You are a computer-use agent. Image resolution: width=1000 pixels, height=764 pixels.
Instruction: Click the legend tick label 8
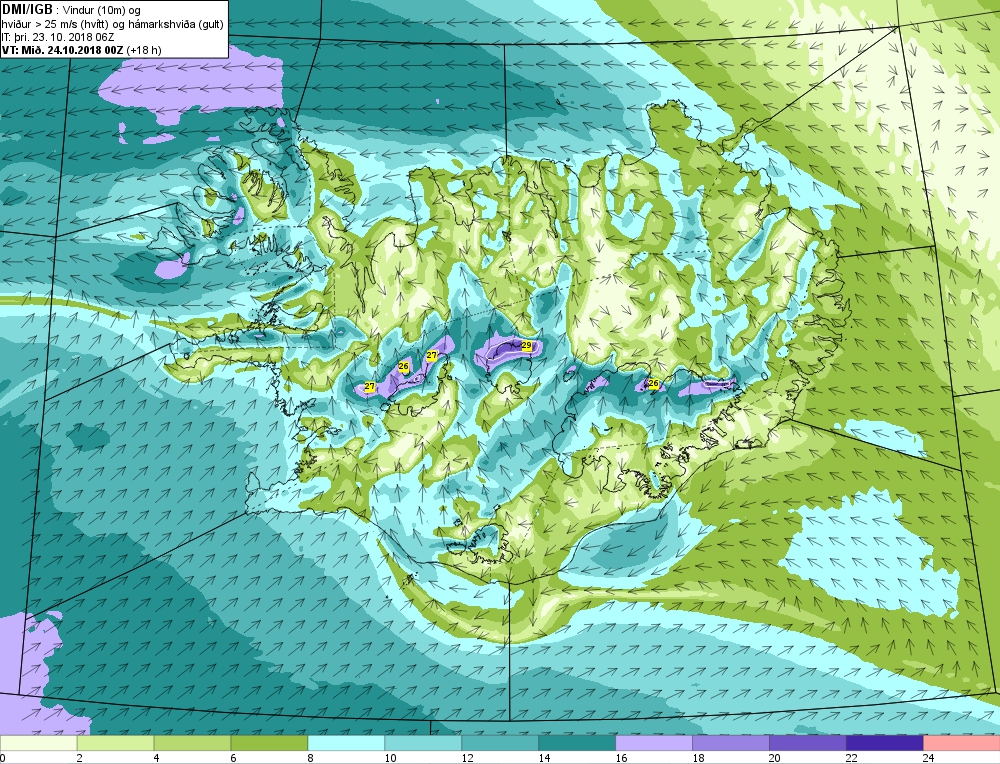[311, 758]
